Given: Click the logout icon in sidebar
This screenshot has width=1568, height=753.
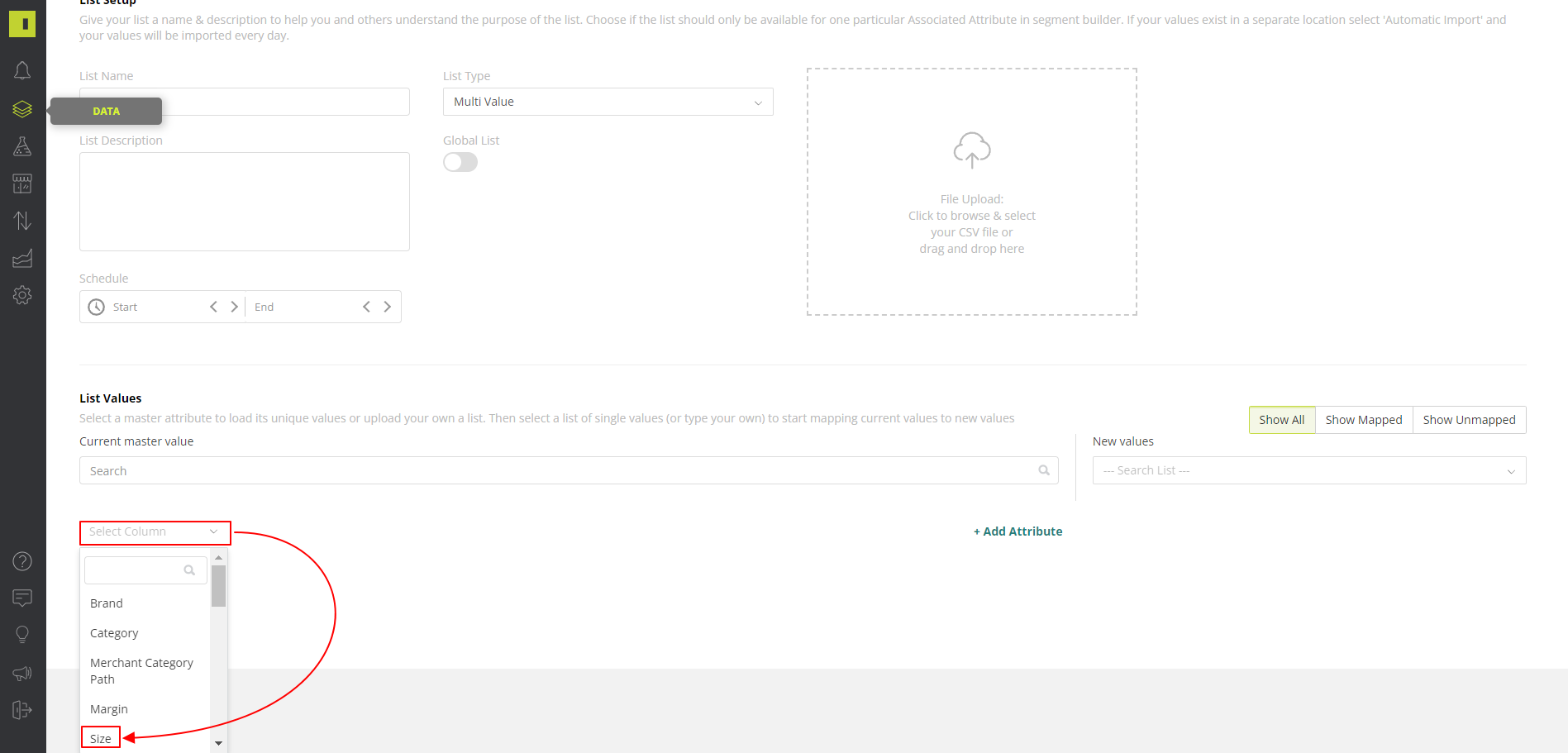Looking at the screenshot, I should [x=22, y=710].
